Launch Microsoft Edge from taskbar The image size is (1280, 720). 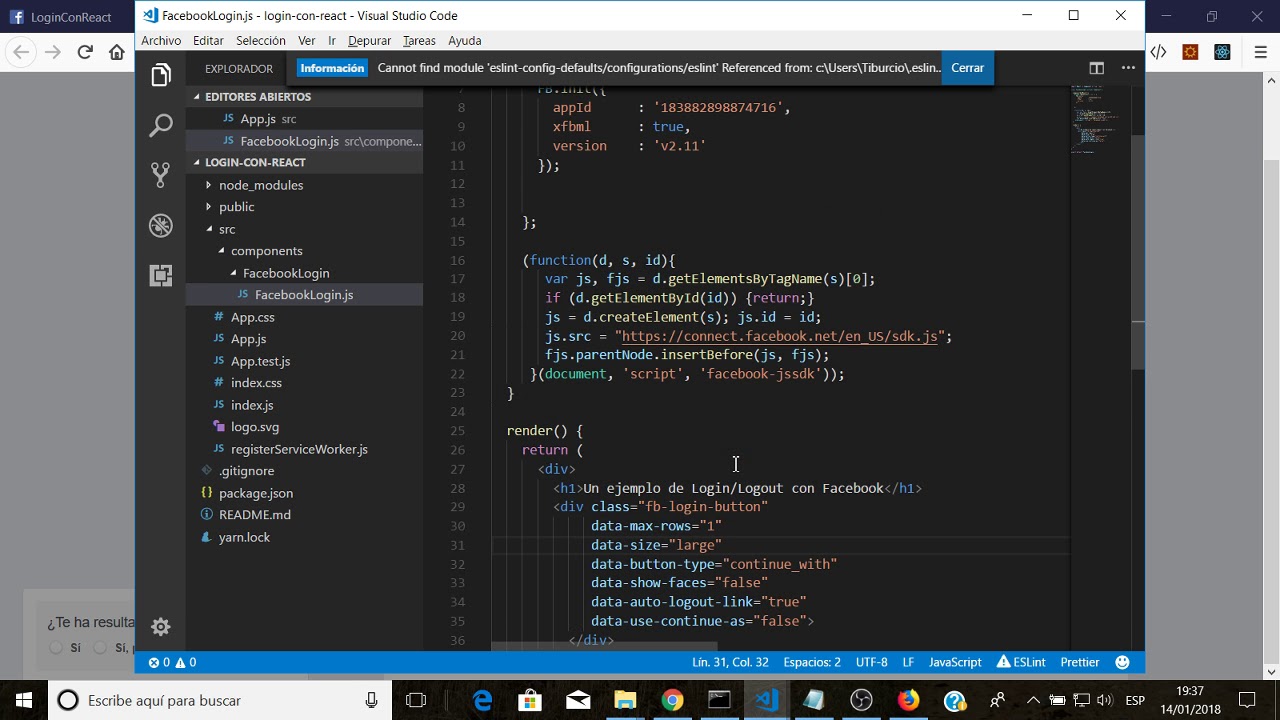(483, 700)
